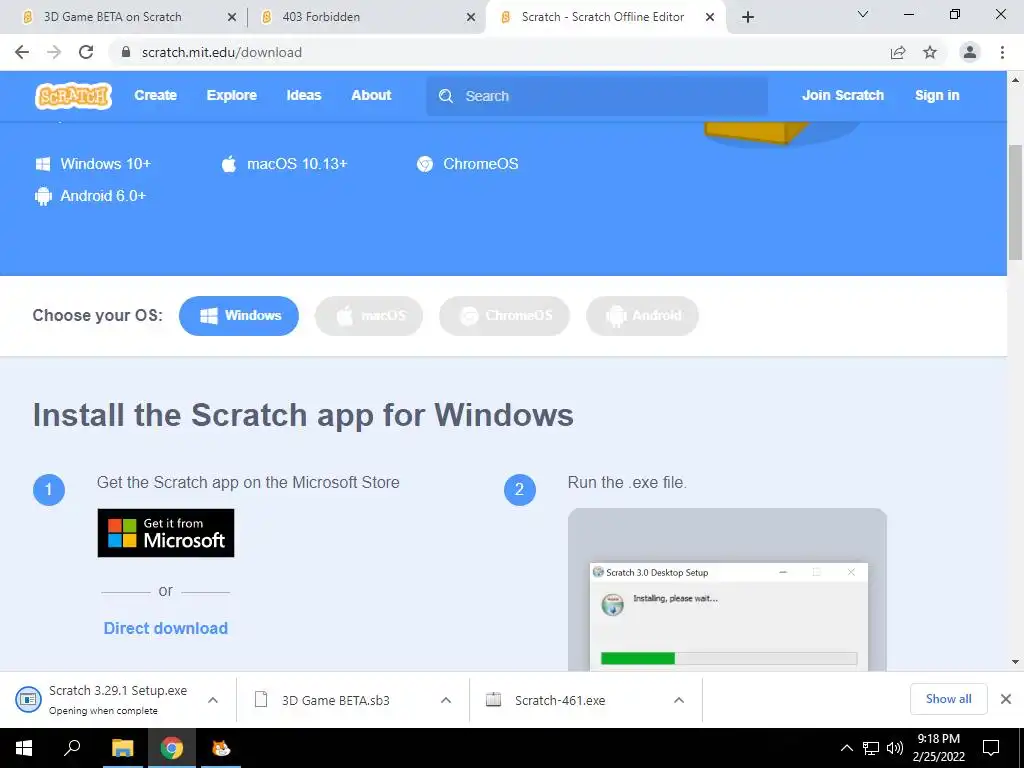Image resolution: width=1024 pixels, height=768 pixels.
Task: Click Show all downloads button
Action: coord(949,699)
